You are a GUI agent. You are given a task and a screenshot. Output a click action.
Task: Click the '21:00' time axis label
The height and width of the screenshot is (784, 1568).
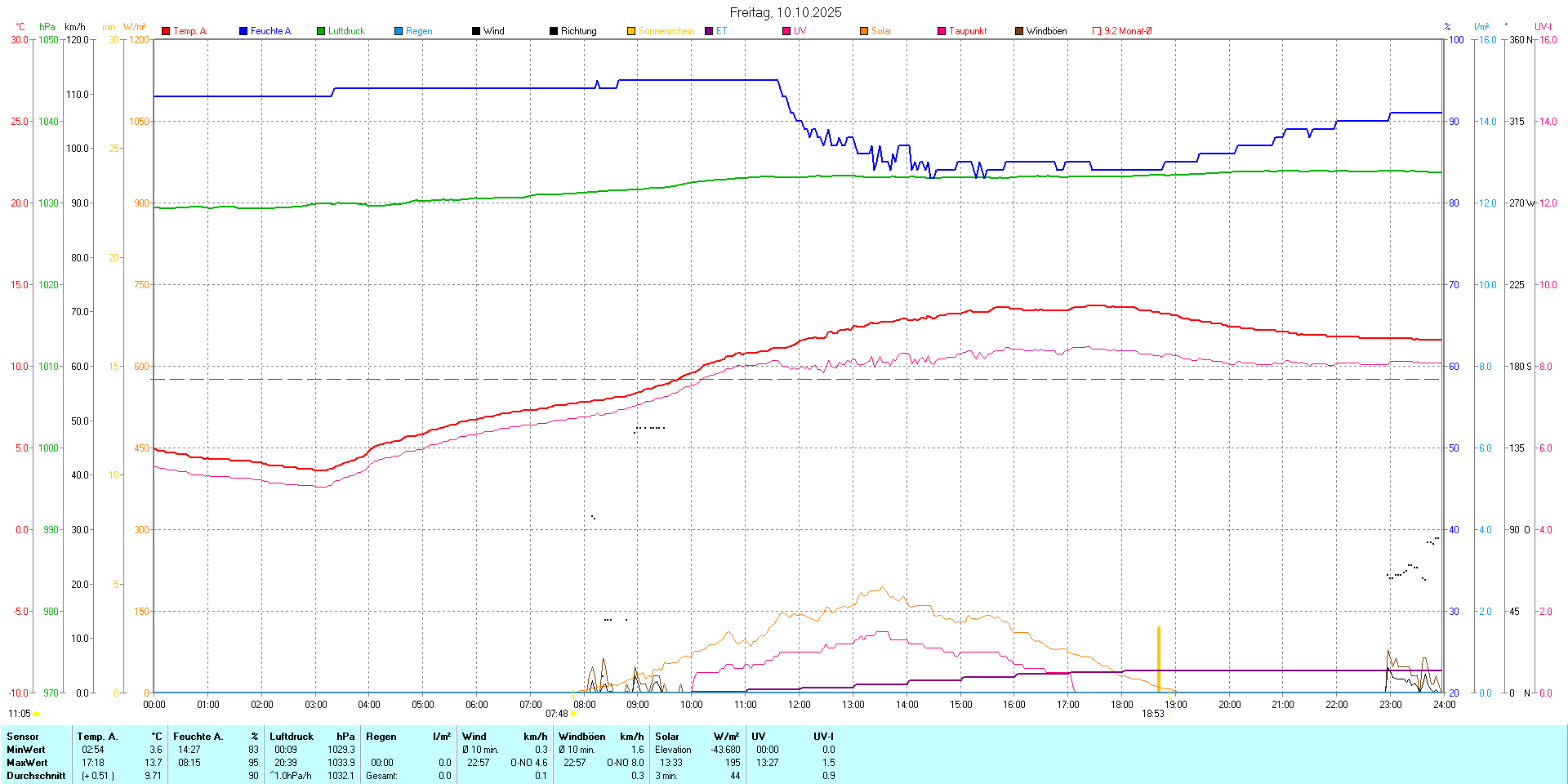(1283, 705)
